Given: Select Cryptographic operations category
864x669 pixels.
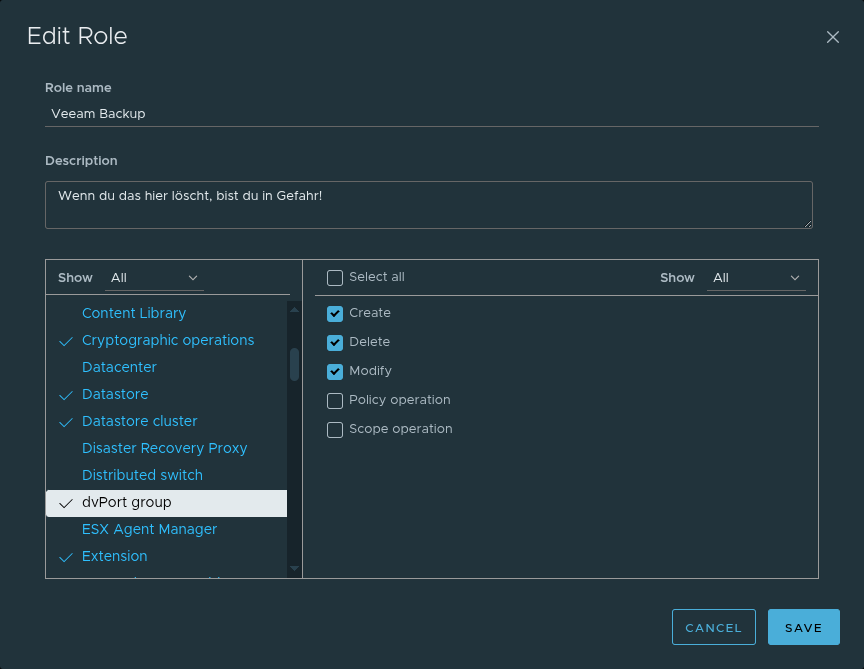Looking at the screenshot, I should pos(168,340).
